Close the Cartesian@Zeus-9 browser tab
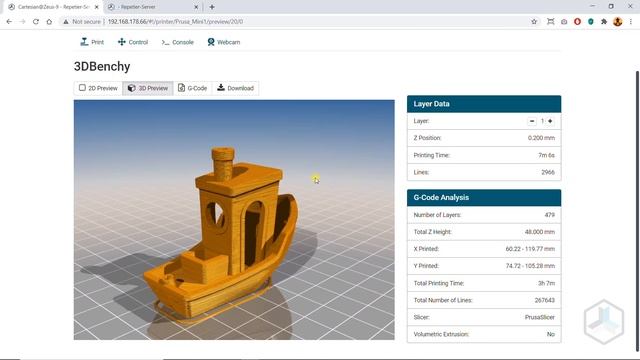This screenshot has width=640, height=360. [x=97, y=7]
